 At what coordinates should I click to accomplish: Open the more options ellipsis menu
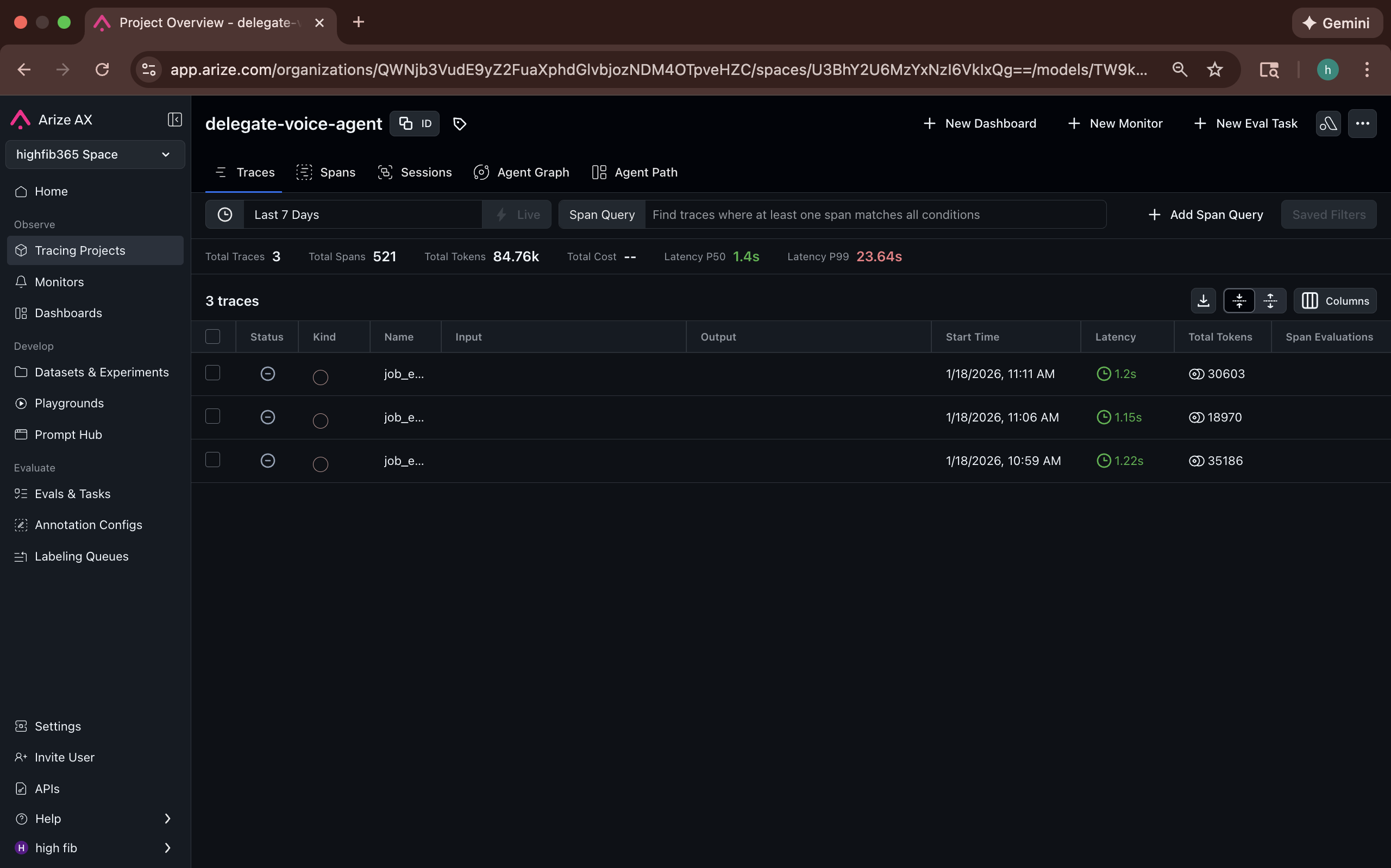point(1362,123)
